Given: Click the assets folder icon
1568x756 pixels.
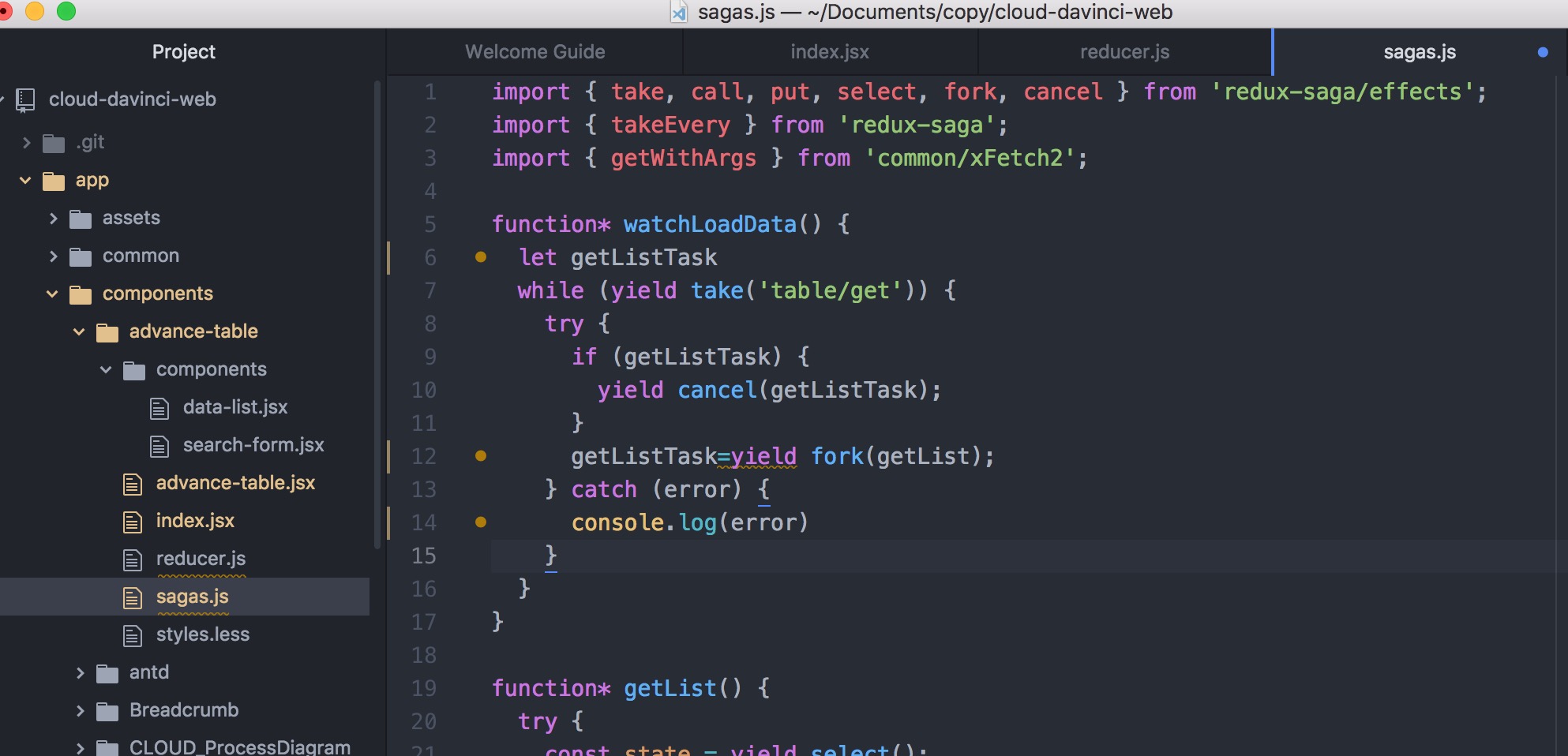Looking at the screenshot, I should pyautogui.click(x=81, y=219).
